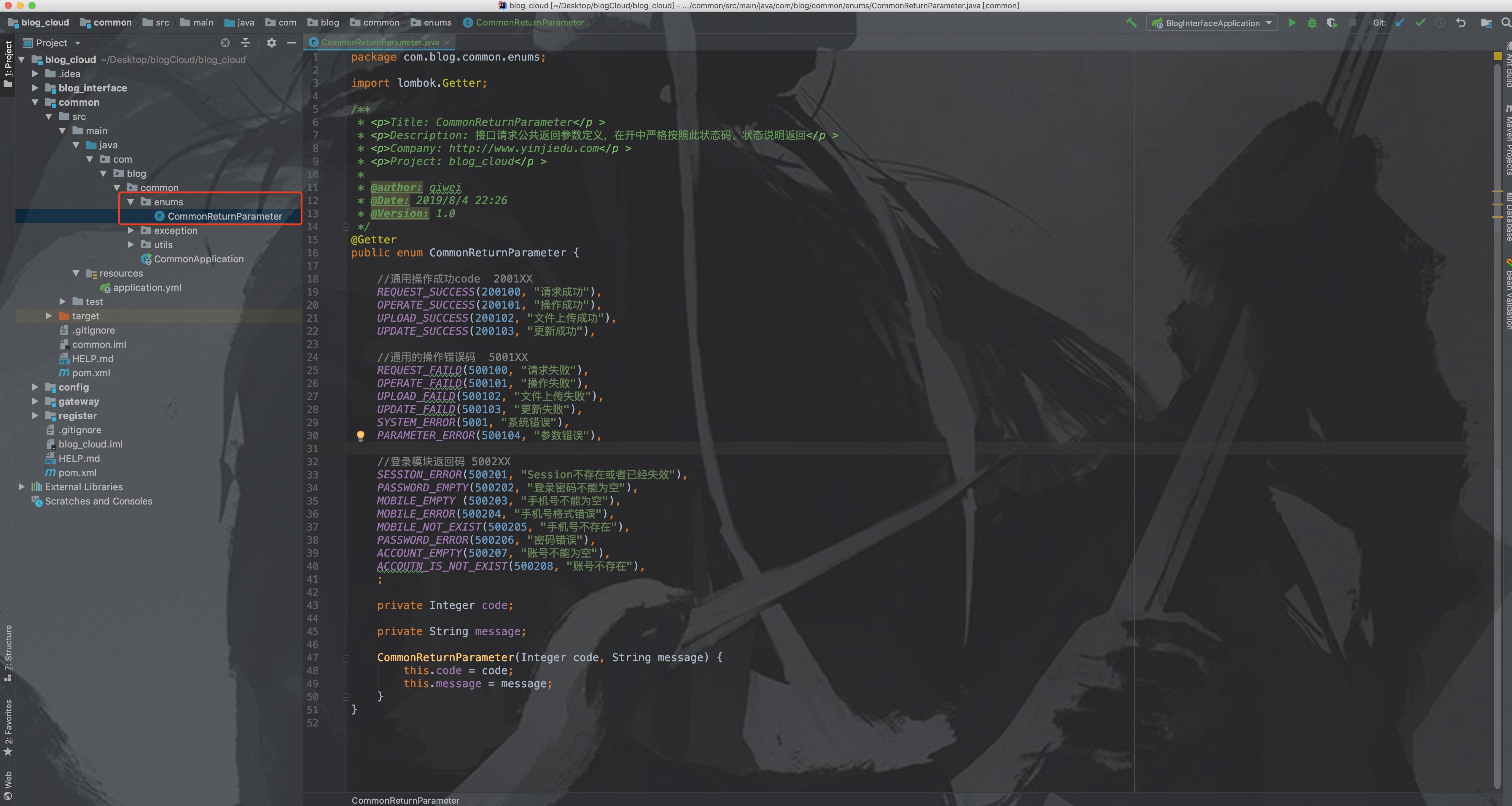Screen dimensions: 1512x806
Task: Run with coverage shield icon
Action: 1332,23
